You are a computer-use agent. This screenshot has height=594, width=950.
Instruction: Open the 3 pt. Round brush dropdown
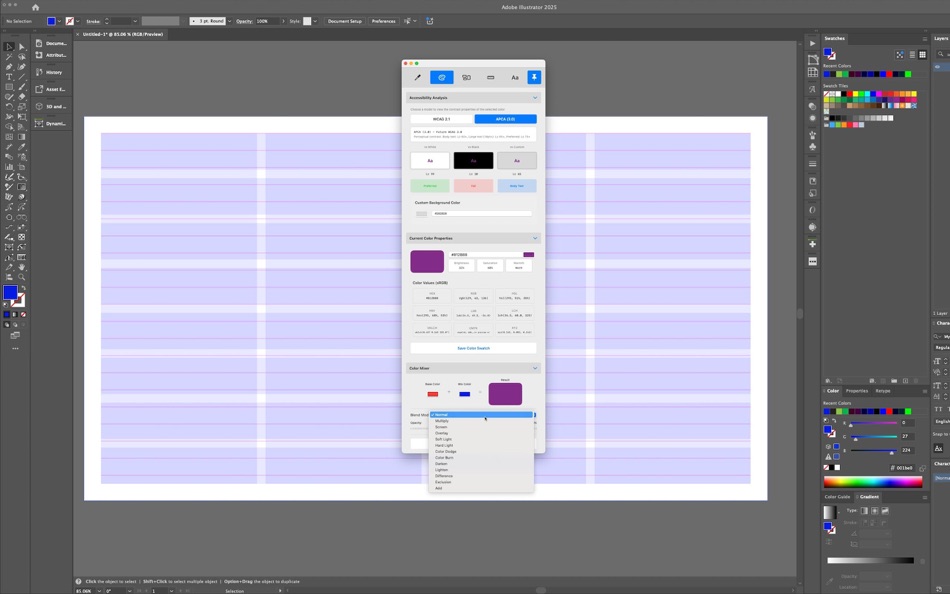click(230, 21)
